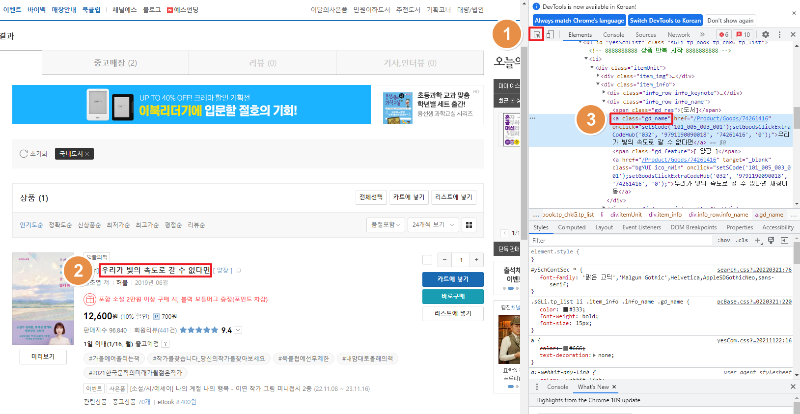Open the 리뷰 (0) results tab

(263, 63)
